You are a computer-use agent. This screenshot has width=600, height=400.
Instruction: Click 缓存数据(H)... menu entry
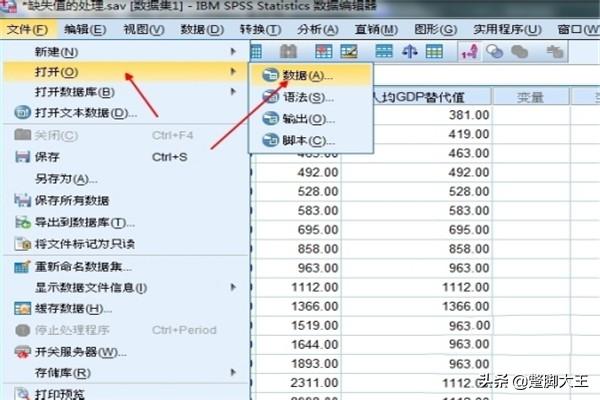[126, 309]
